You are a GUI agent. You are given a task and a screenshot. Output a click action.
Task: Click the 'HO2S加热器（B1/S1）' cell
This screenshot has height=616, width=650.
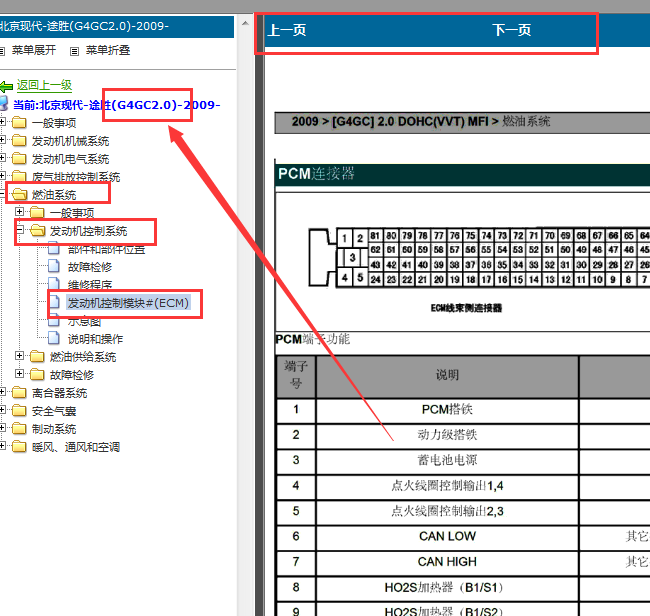pyautogui.click(x=447, y=587)
